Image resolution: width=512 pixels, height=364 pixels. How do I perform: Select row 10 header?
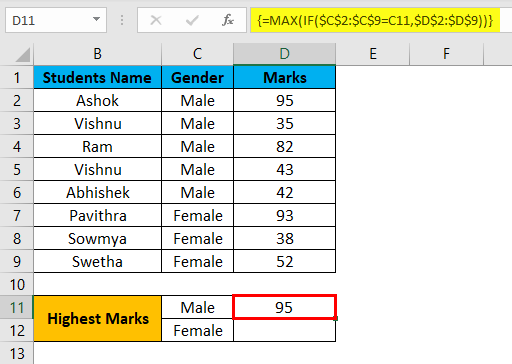[x=17, y=284]
